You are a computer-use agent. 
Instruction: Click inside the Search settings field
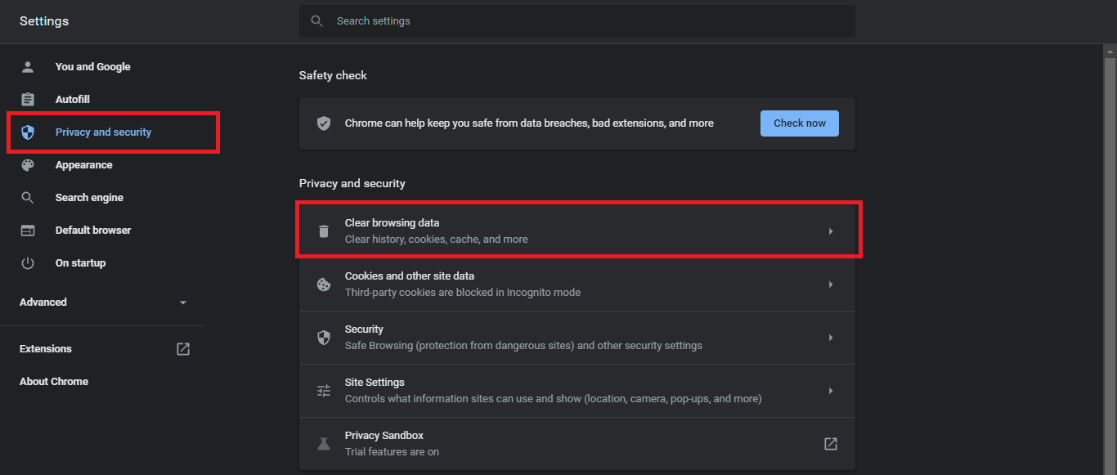[x=577, y=21]
